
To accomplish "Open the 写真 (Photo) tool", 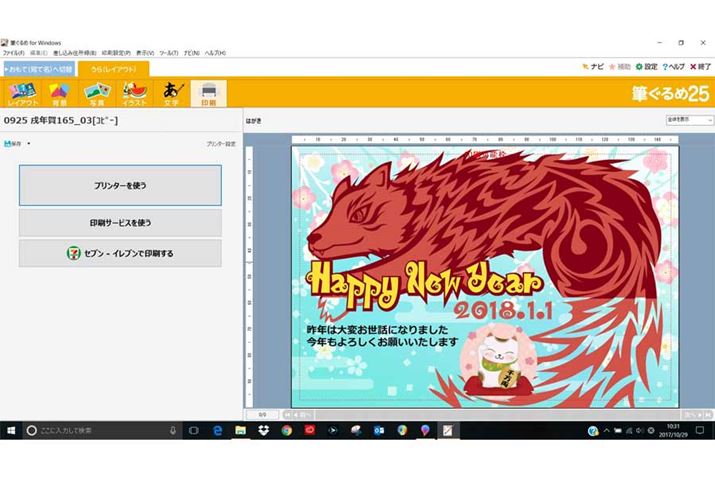I will (x=97, y=93).
